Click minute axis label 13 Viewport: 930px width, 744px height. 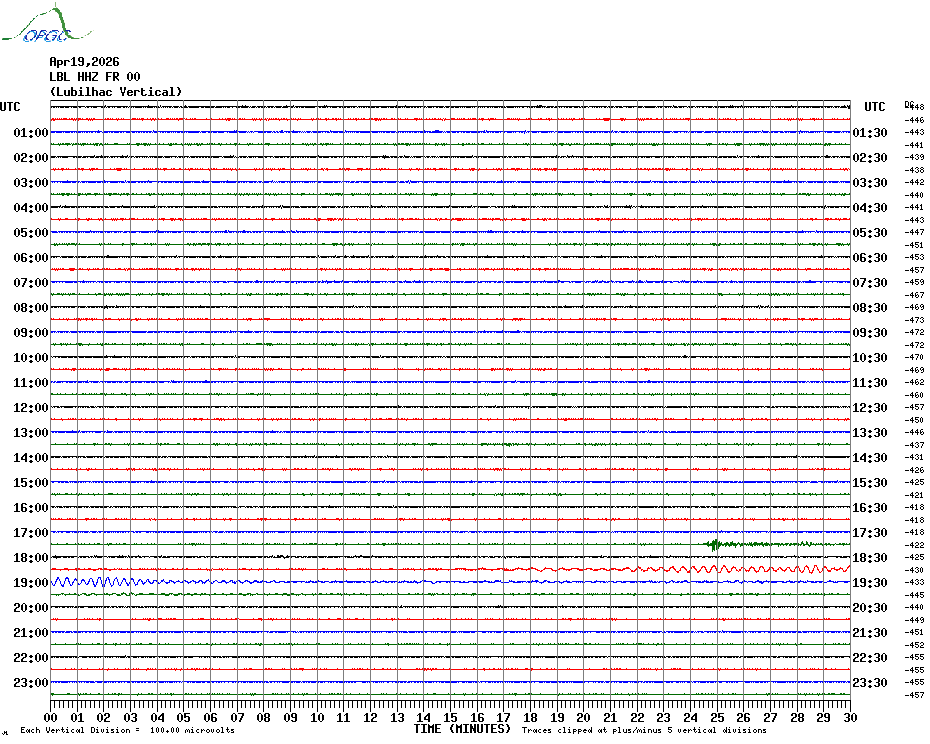[x=397, y=717]
